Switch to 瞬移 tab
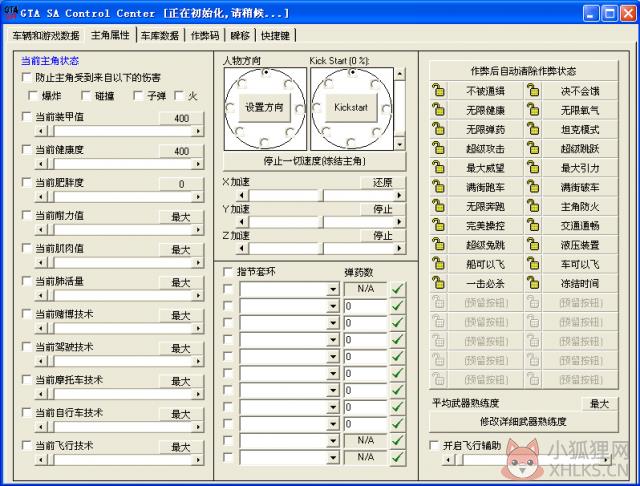640x486 pixels. 240,36
